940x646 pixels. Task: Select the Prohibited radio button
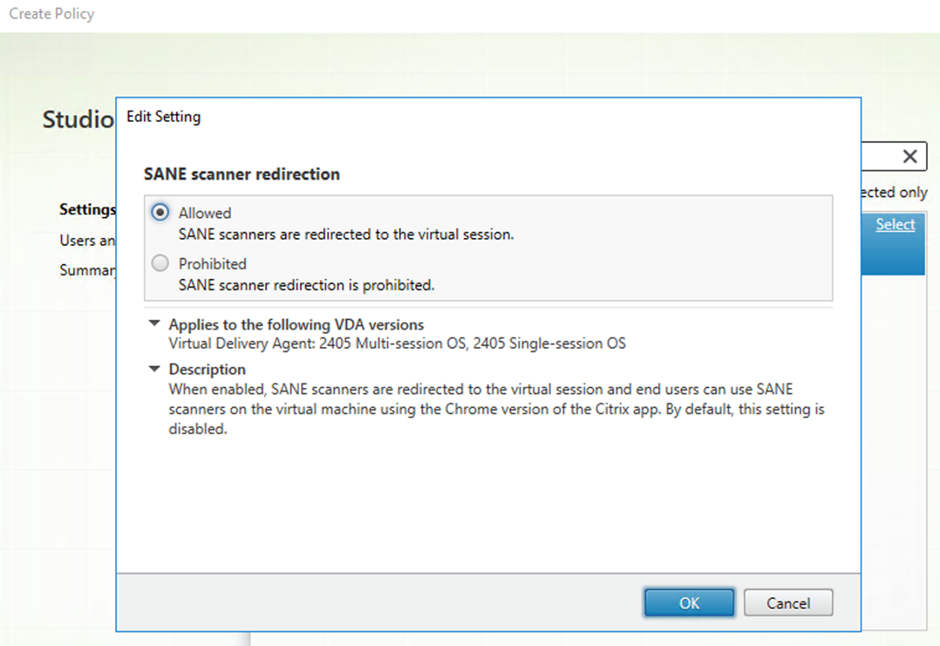(160, 264)
